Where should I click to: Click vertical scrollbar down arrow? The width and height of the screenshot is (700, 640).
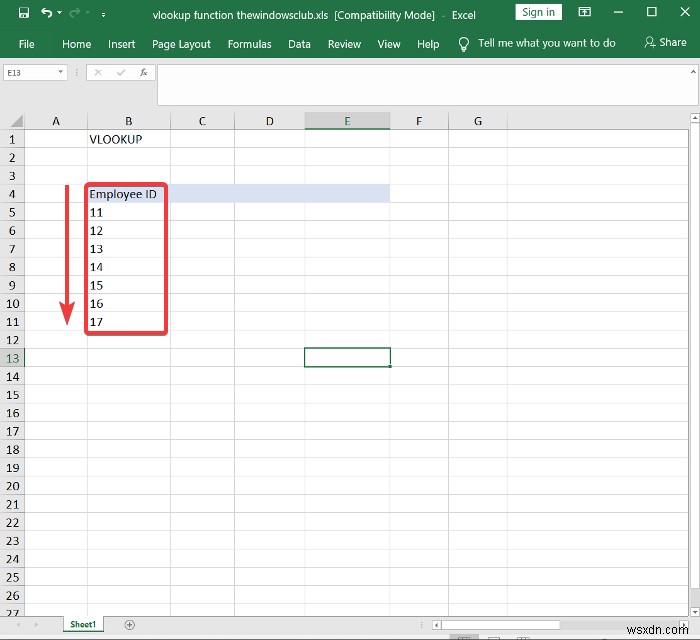[695, 612]
